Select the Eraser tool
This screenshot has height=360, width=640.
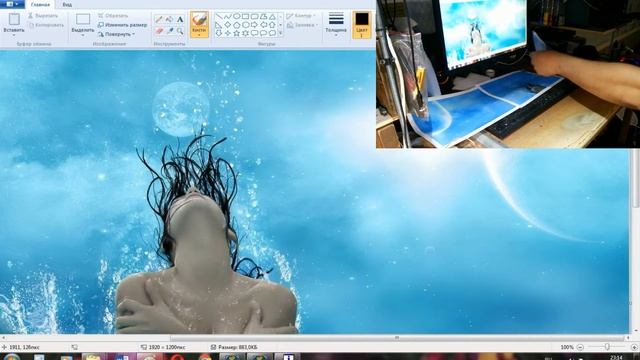[x=159, y=31]
